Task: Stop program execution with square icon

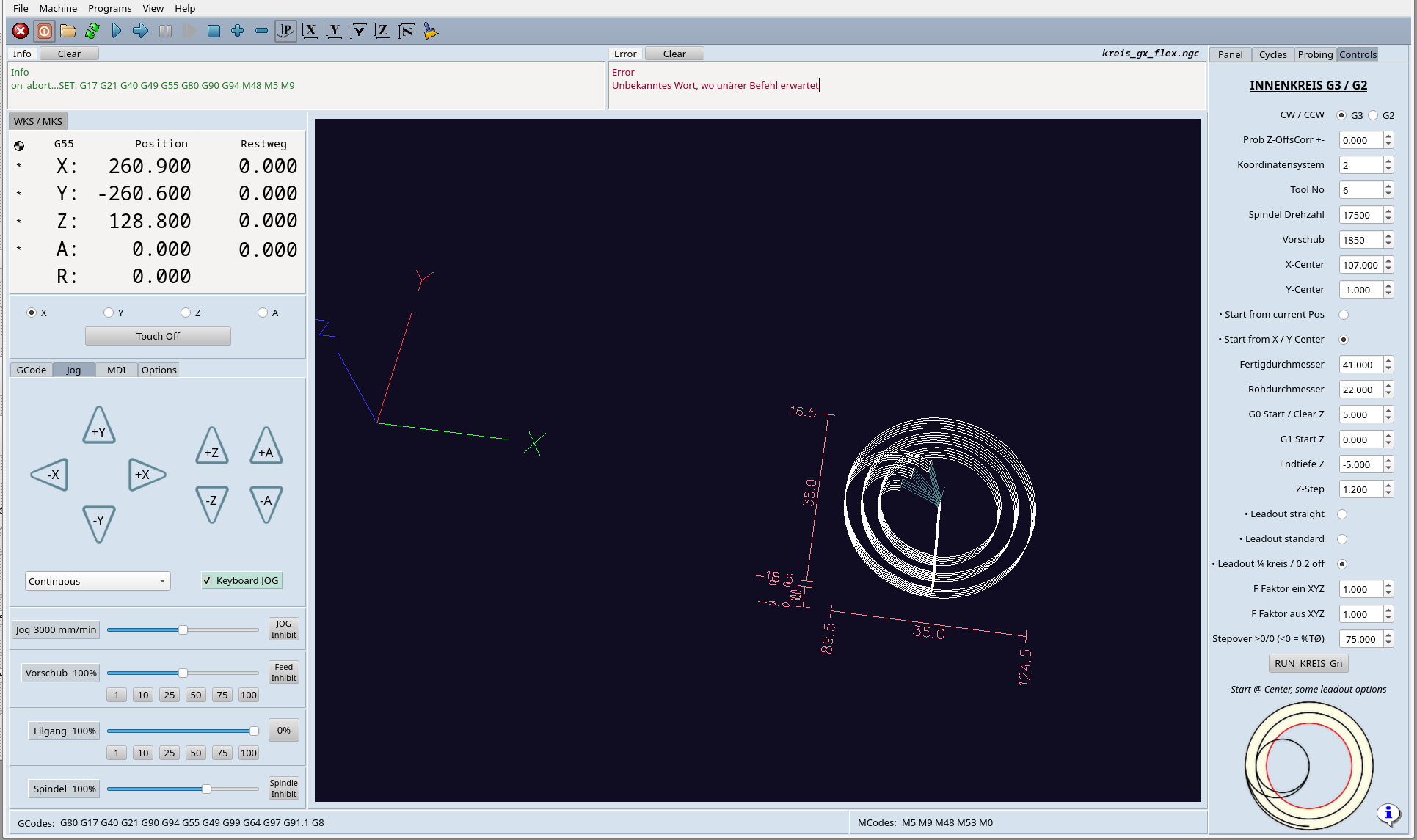Action: coord(214,31)
